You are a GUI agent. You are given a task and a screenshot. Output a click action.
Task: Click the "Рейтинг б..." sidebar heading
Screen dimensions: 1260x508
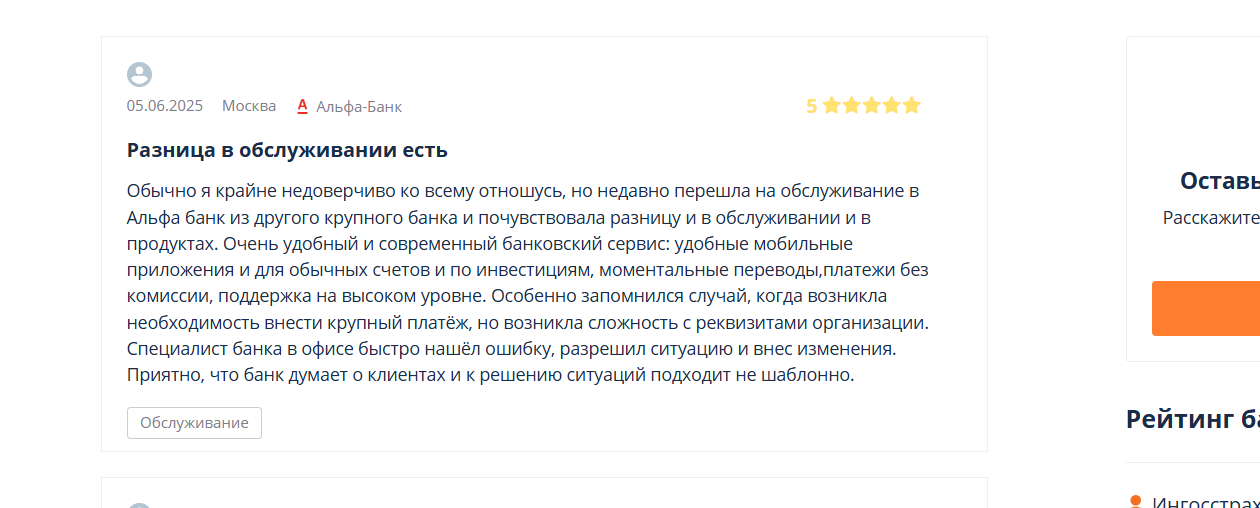click(1192, 419)
